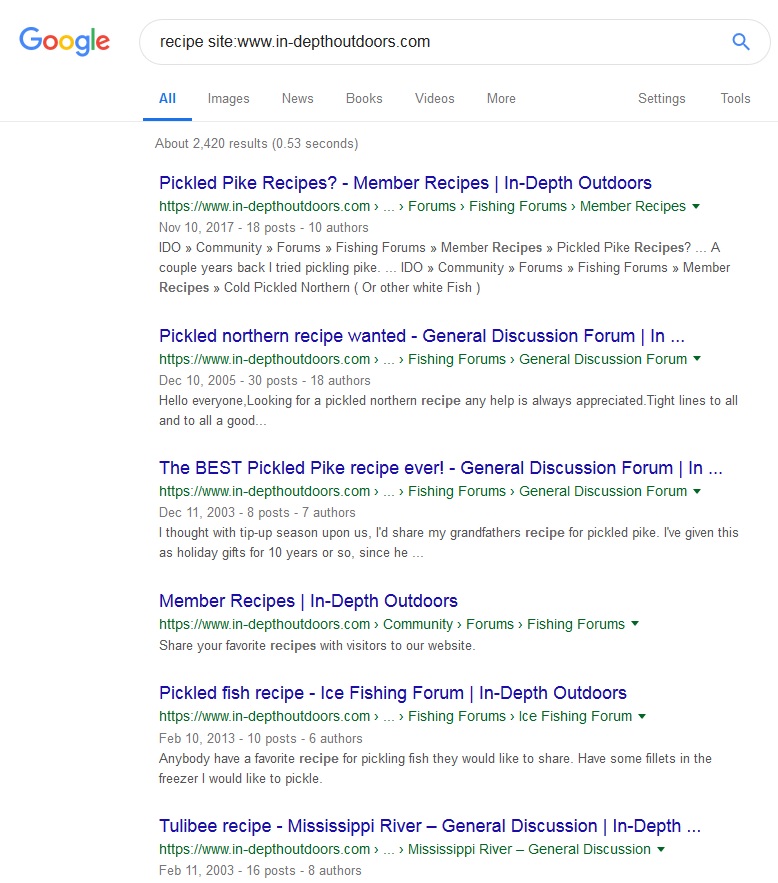Click the URL under Tulibee recipe title

click(405, 849)
